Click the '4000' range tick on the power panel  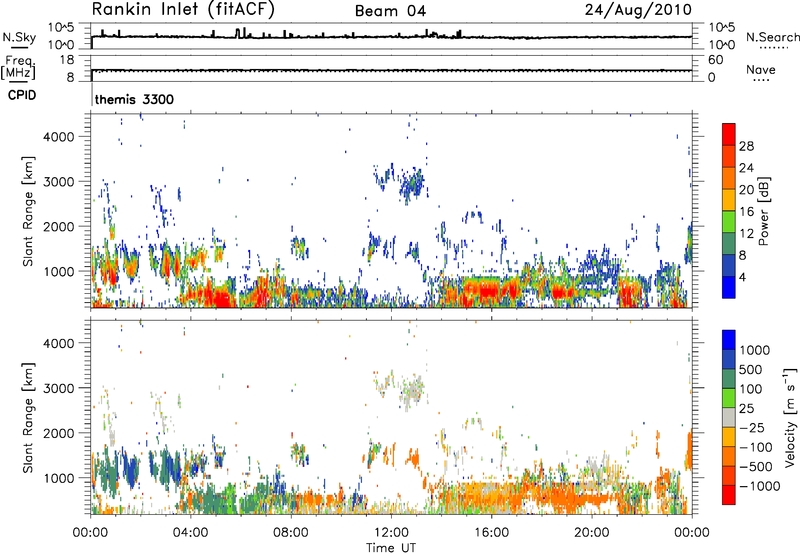59,137
